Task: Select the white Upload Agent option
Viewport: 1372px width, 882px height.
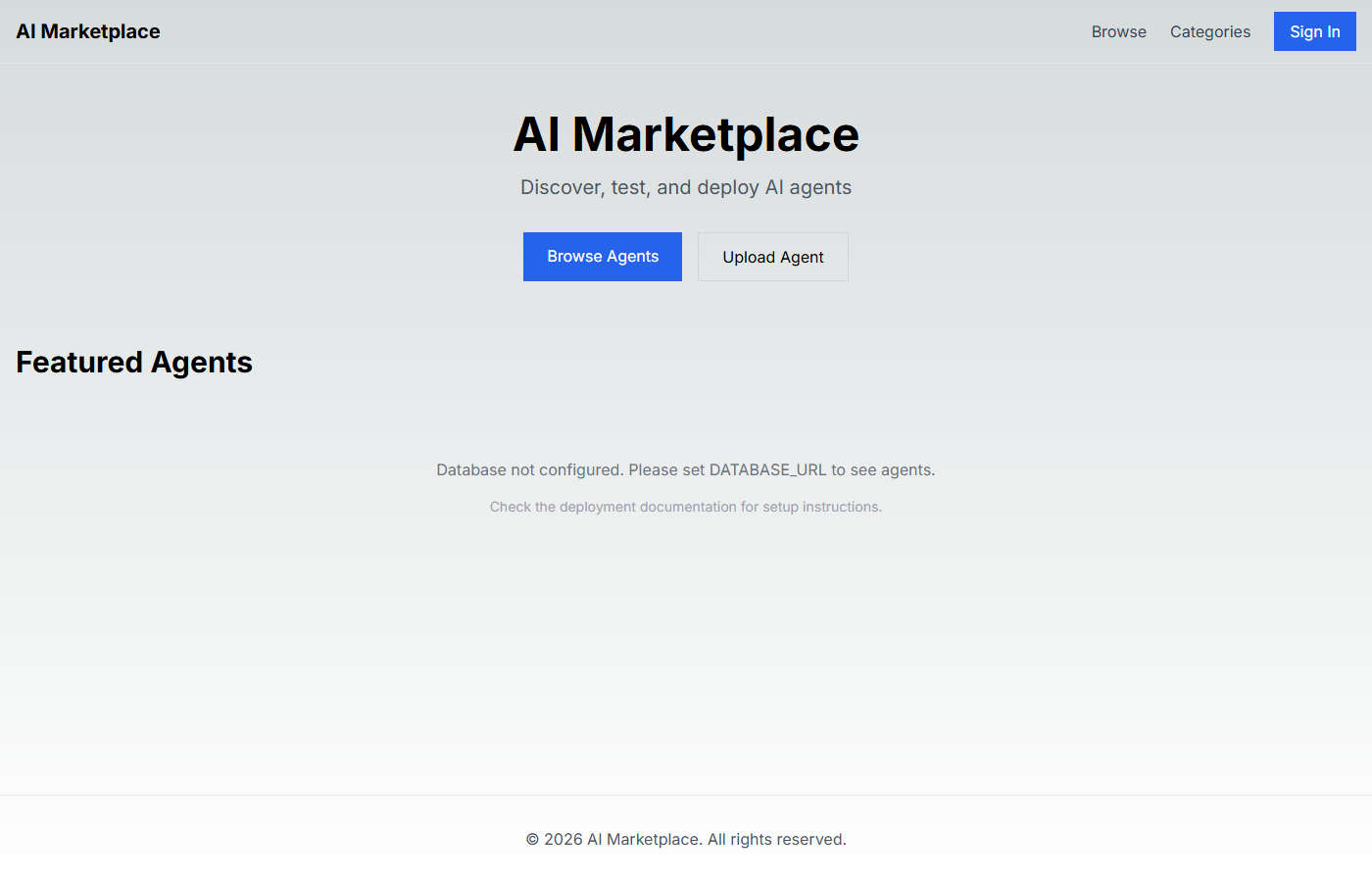Action: pyautogui.click(x=772, y=256)
